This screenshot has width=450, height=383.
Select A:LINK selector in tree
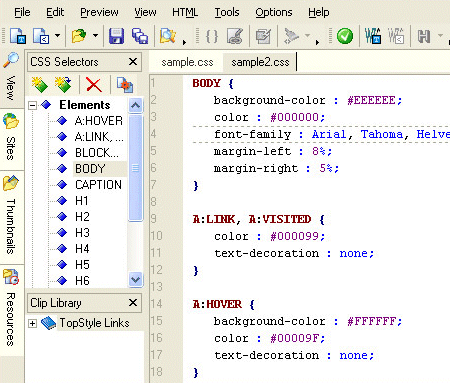point(99,137)
